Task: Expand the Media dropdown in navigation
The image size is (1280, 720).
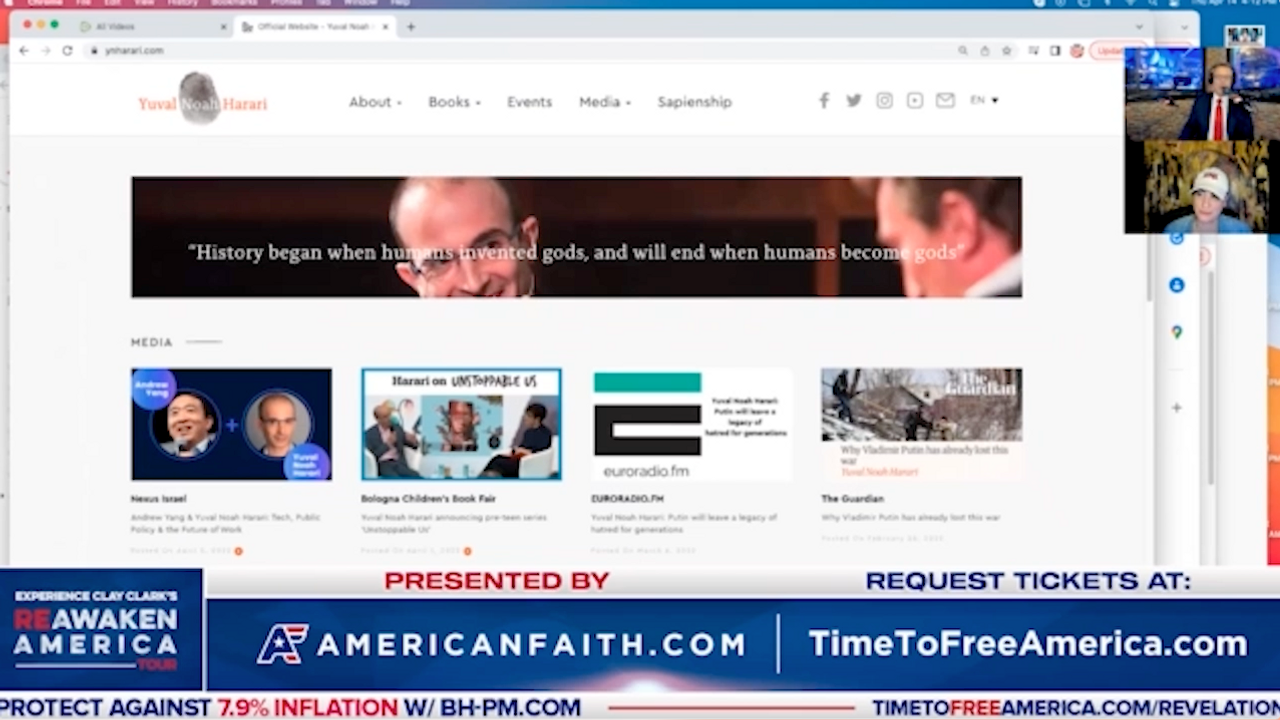Action: point(605,102)
